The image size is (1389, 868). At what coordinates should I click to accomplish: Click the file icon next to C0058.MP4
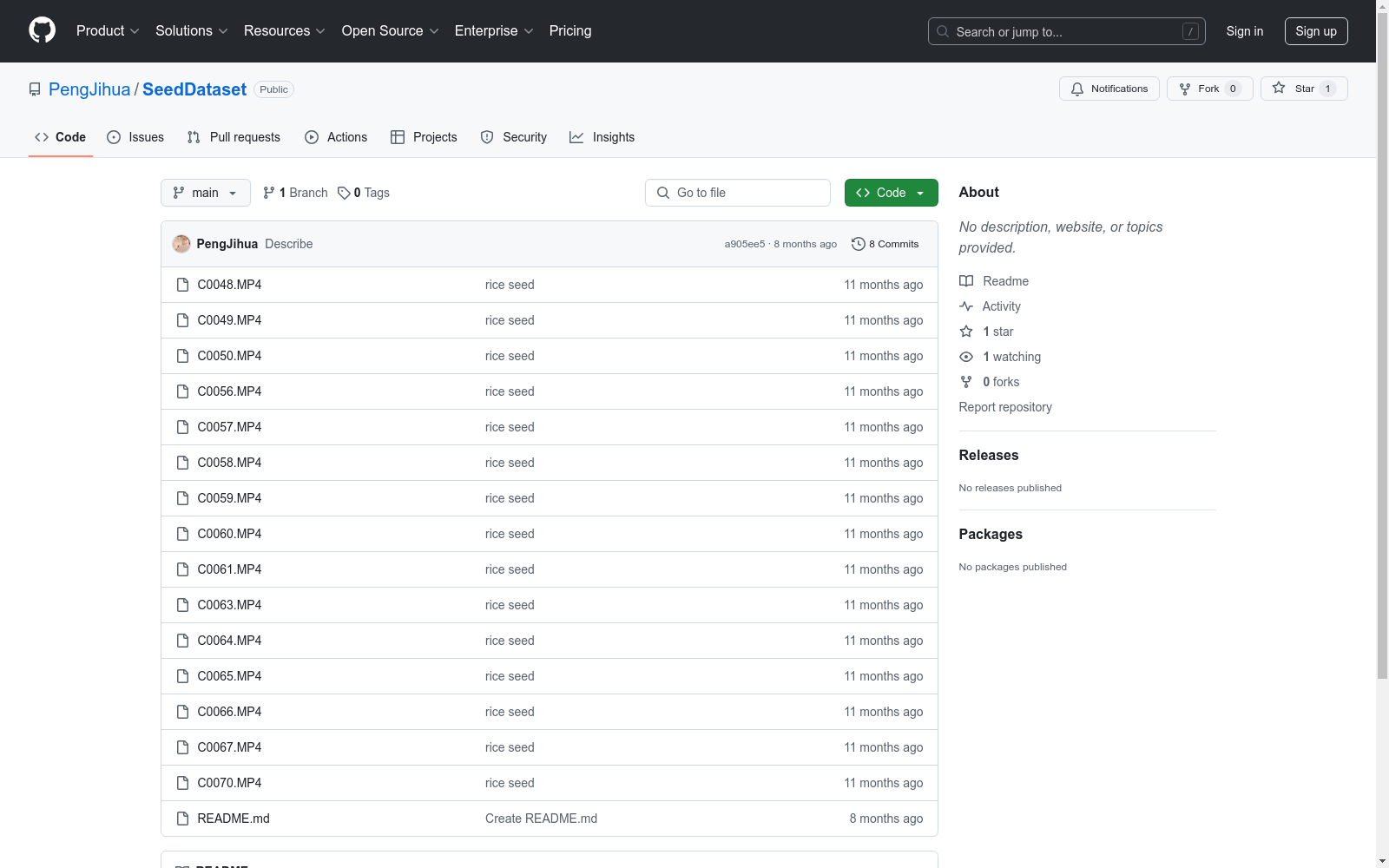(182, 463)
